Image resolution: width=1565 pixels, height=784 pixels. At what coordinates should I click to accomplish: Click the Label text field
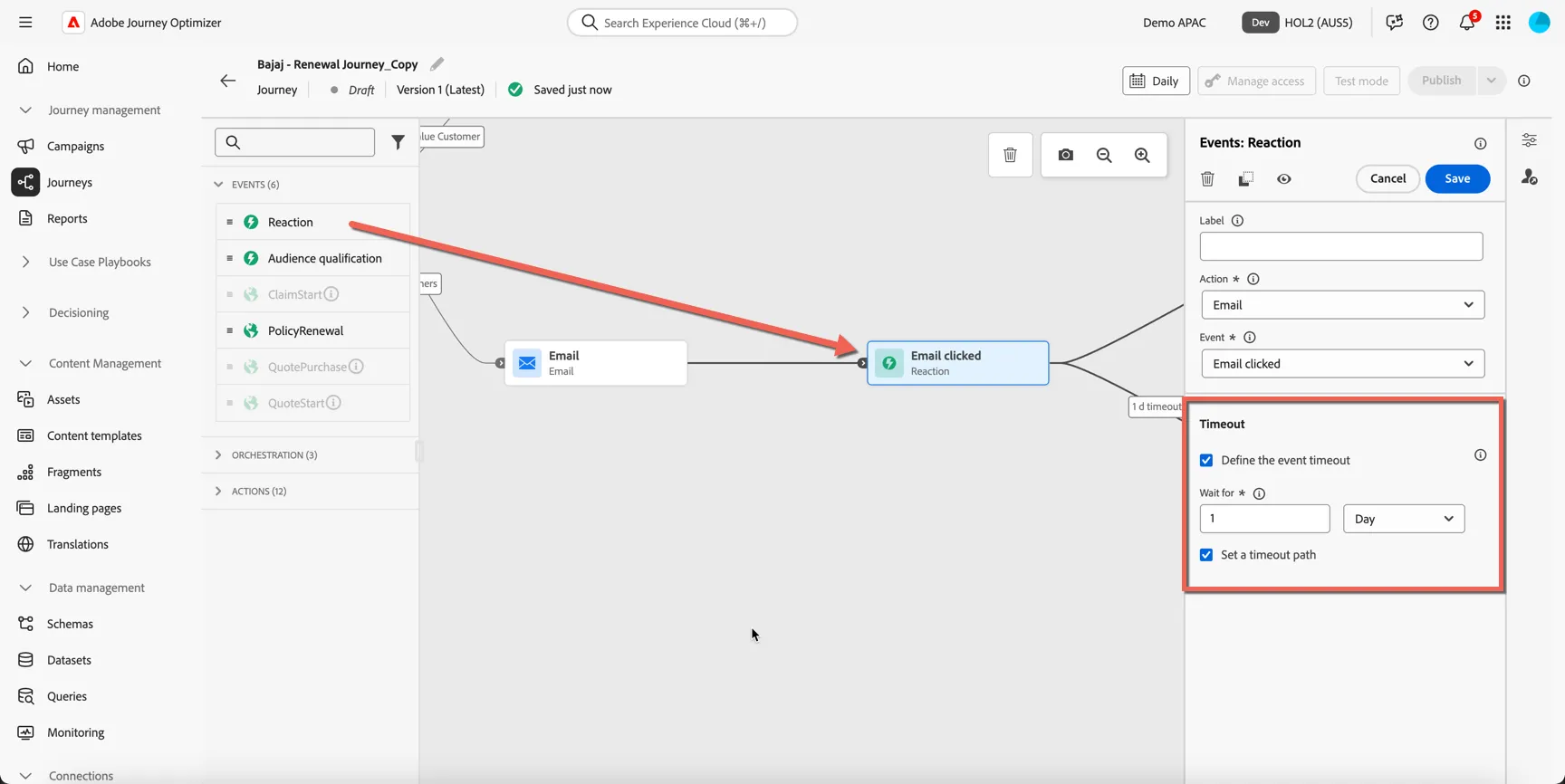coord(1341,246)
